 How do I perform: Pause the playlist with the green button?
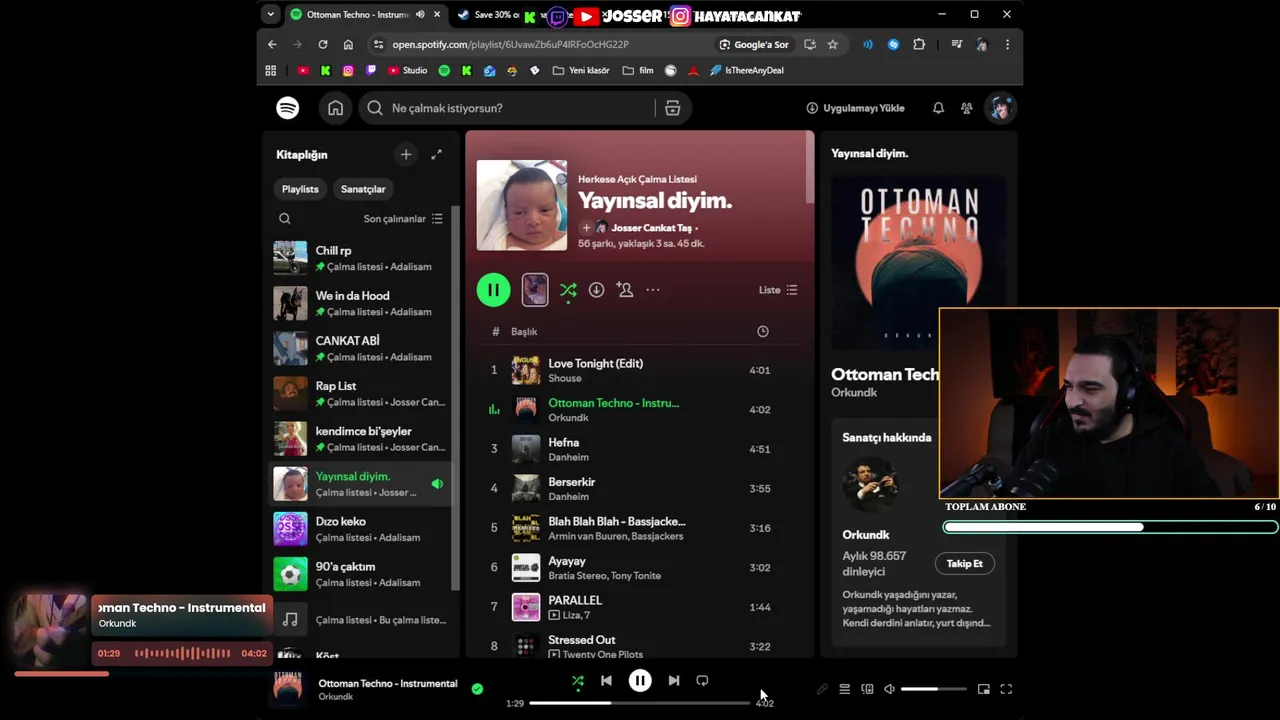(493, 290)
